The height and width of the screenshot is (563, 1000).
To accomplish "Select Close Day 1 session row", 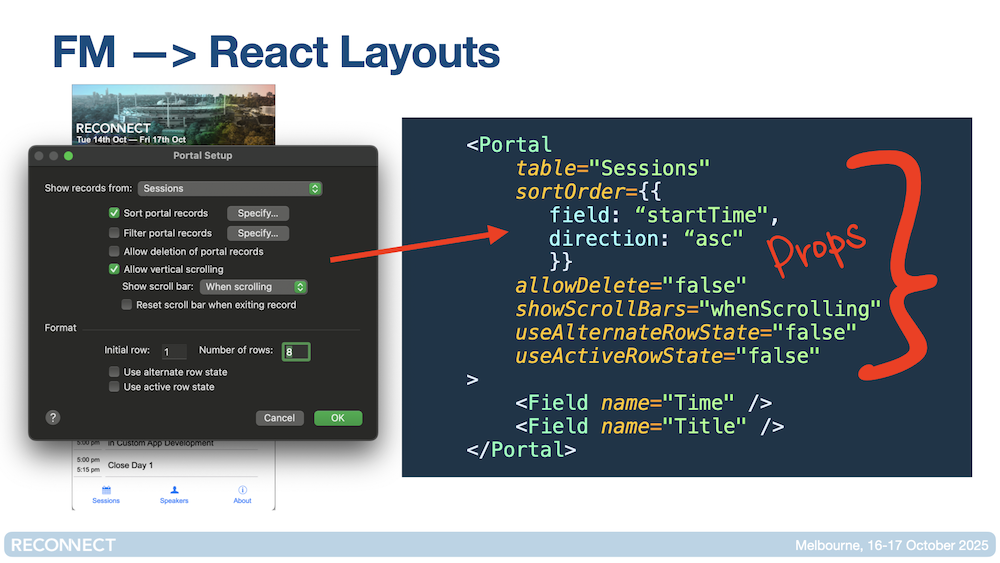I will [167, 465].
